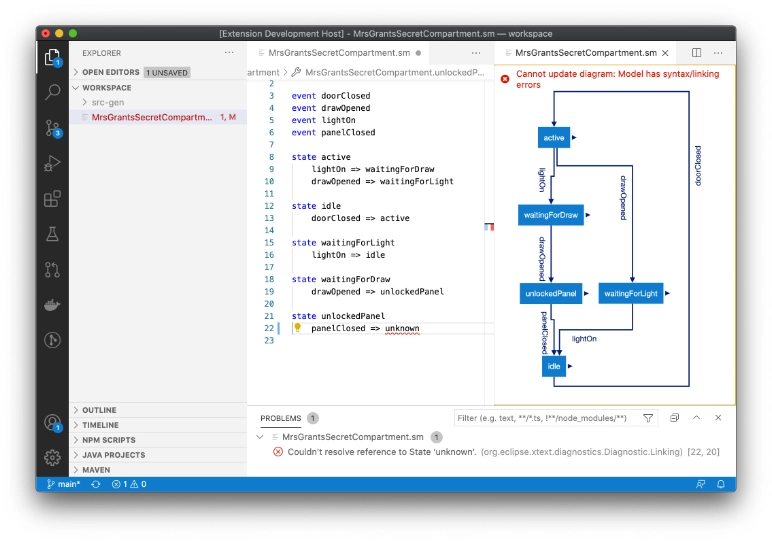This screenshot has height=542, width=772.
Task: Click errors and warnings count in status bar
Action: [129, 484]
